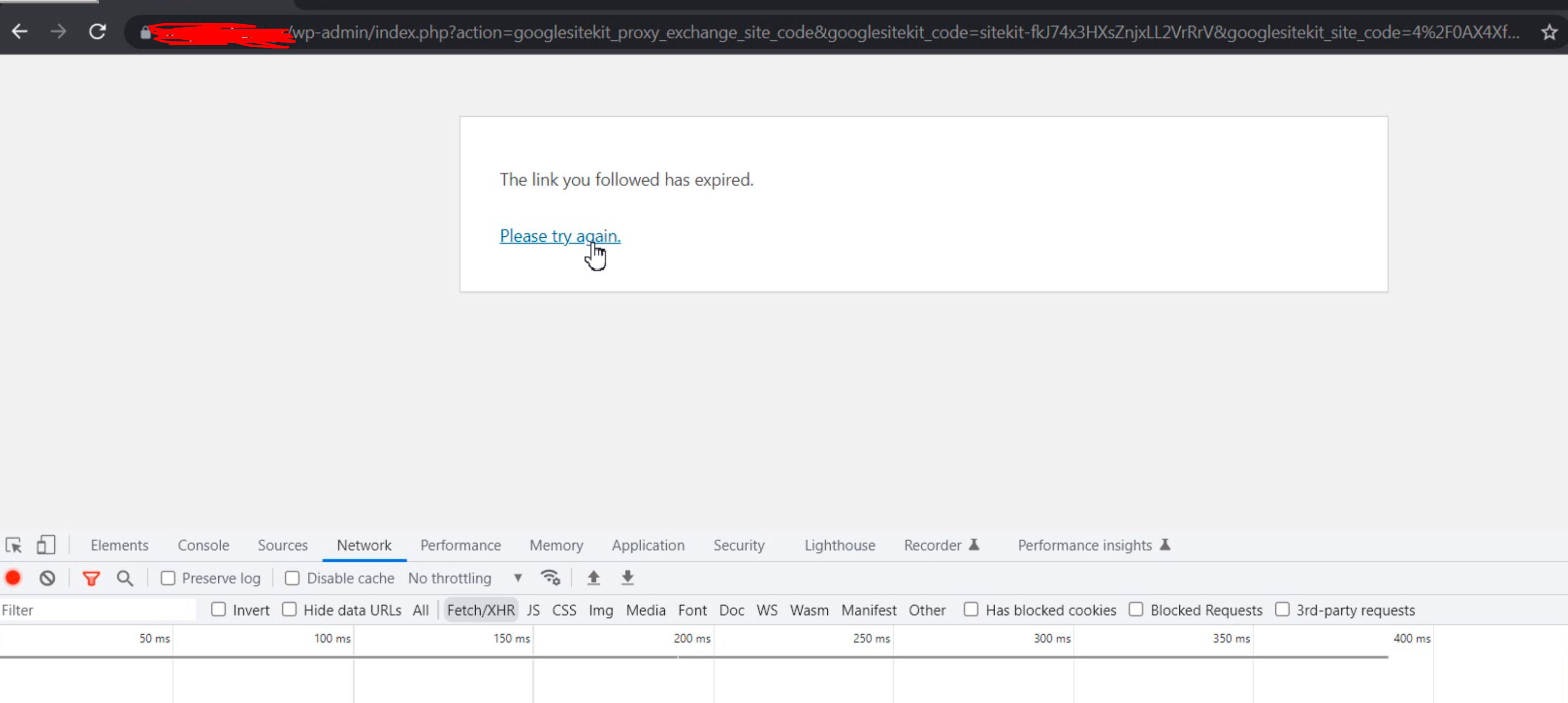The width and height of the screenshot is (1568, 703).
Task: Check the Hide data URLs option
Action: [x=290, y=609]
